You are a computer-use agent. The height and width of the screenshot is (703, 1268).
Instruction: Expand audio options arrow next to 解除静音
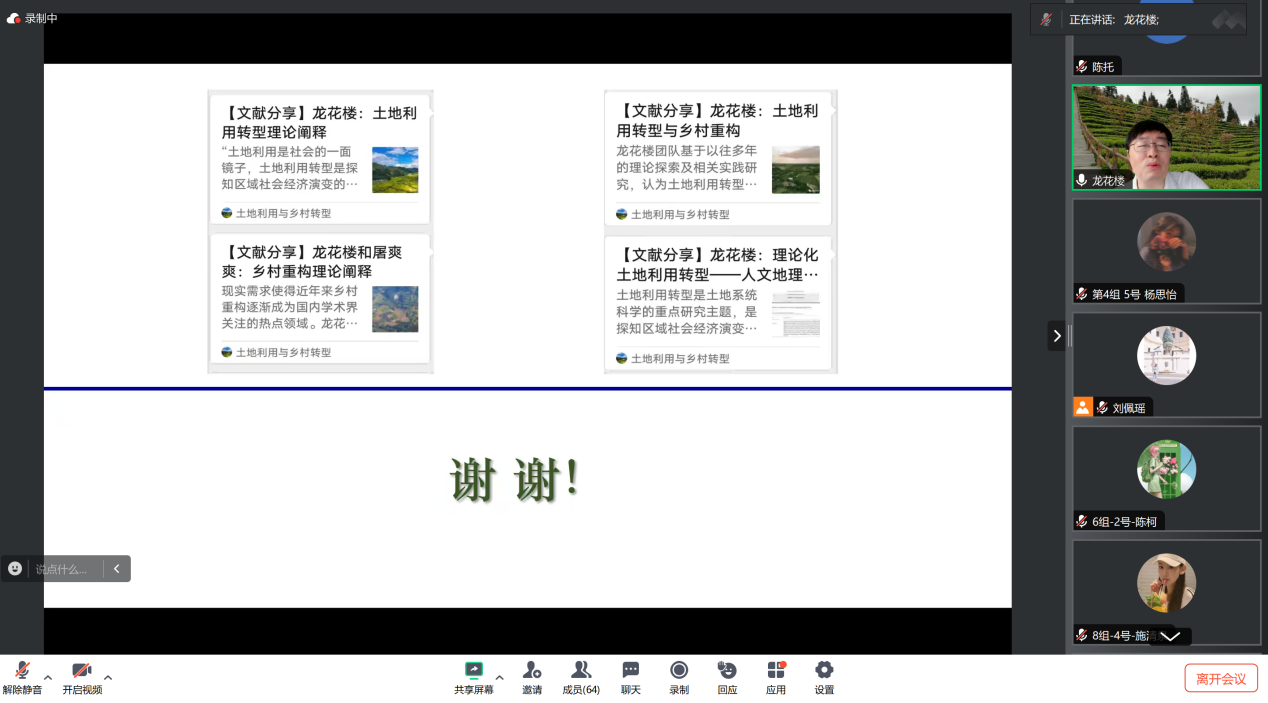click(x=48, y=677)
